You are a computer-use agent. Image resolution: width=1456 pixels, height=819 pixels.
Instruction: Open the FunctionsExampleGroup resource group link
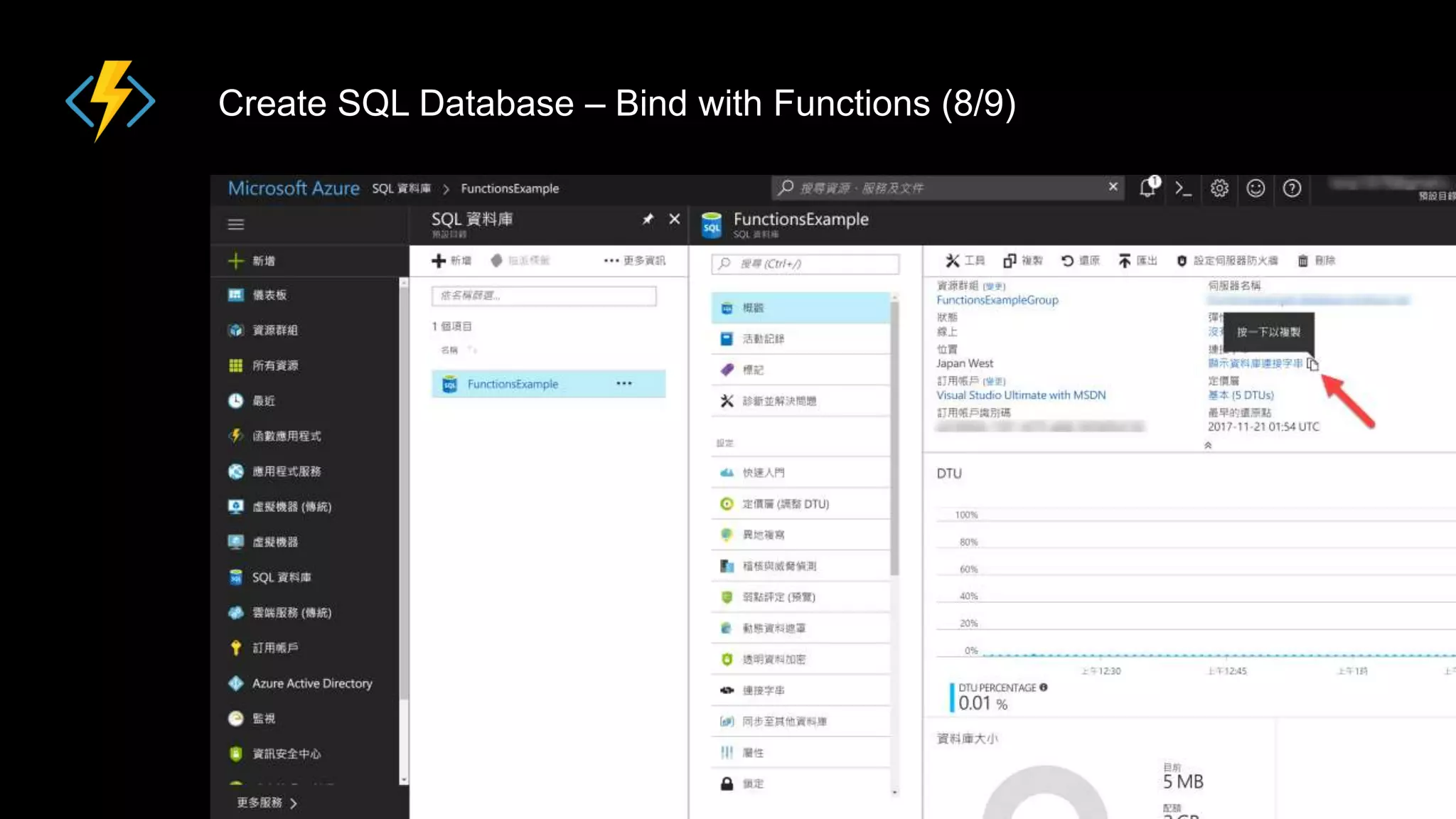tap(997, 300)
